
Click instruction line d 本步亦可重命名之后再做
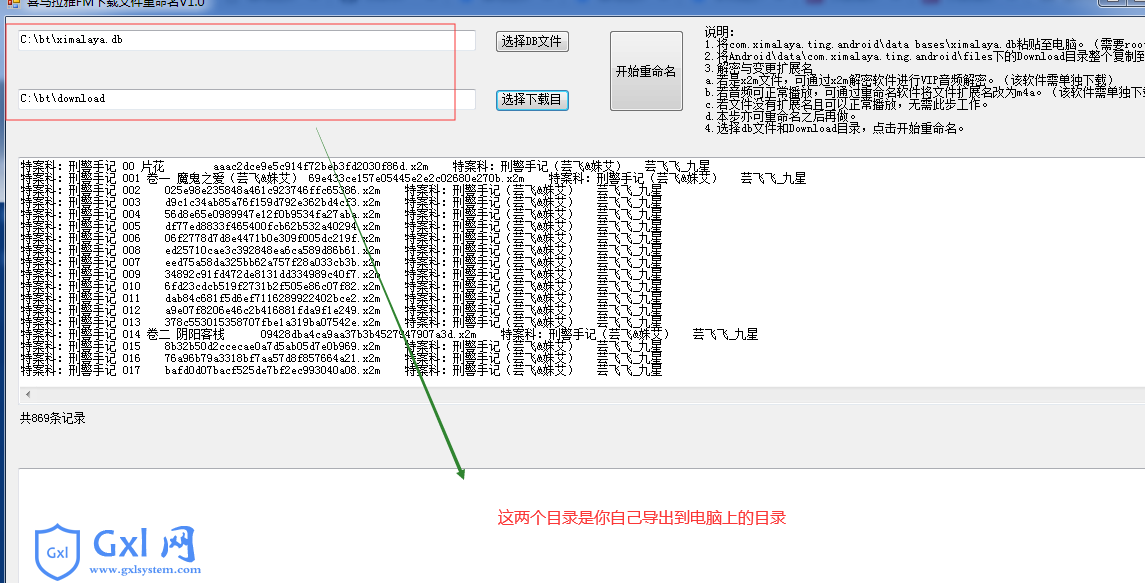(x=781, y=116)
